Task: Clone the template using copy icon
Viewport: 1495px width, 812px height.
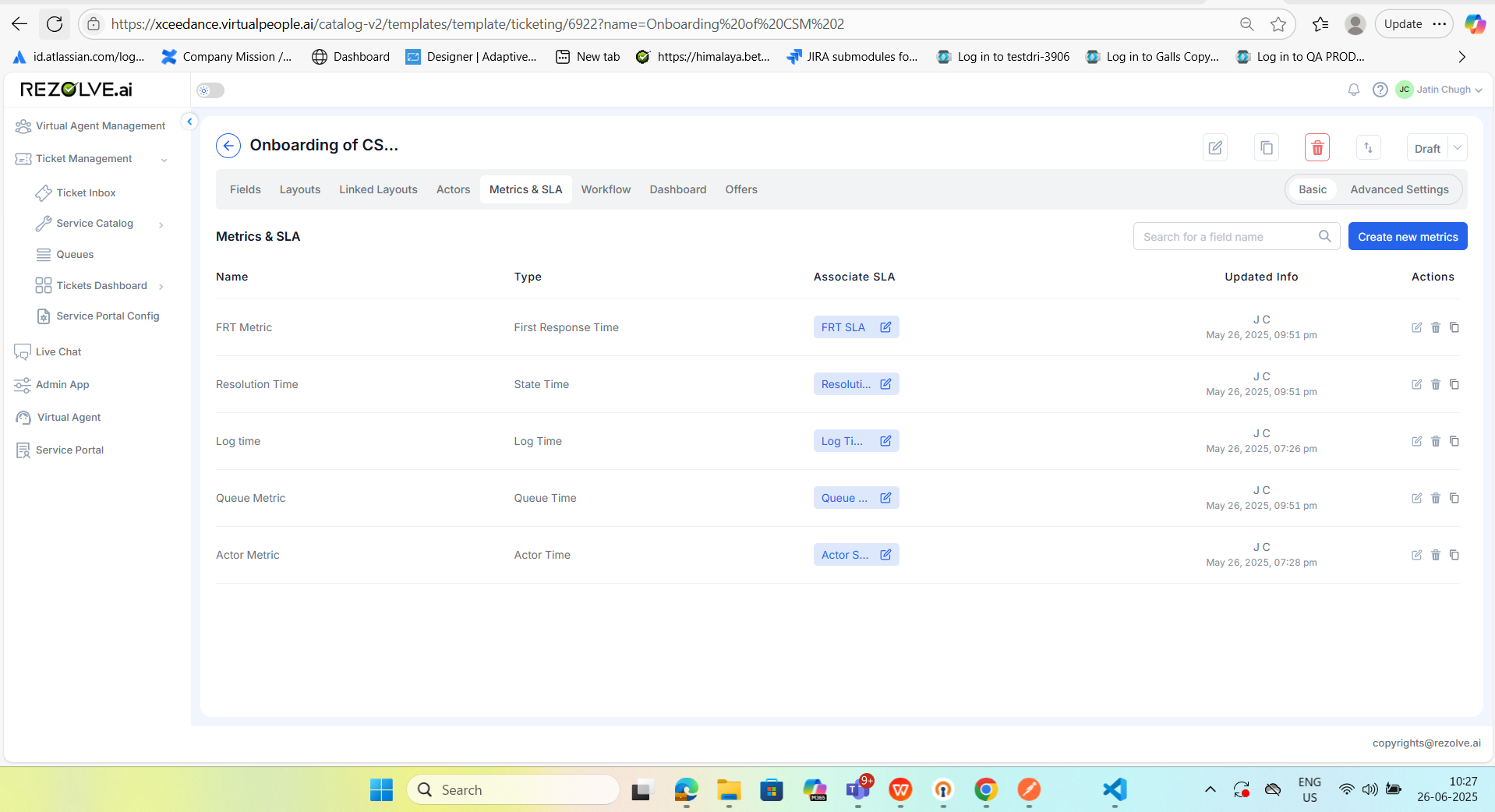Action: tap(1267, 147)
